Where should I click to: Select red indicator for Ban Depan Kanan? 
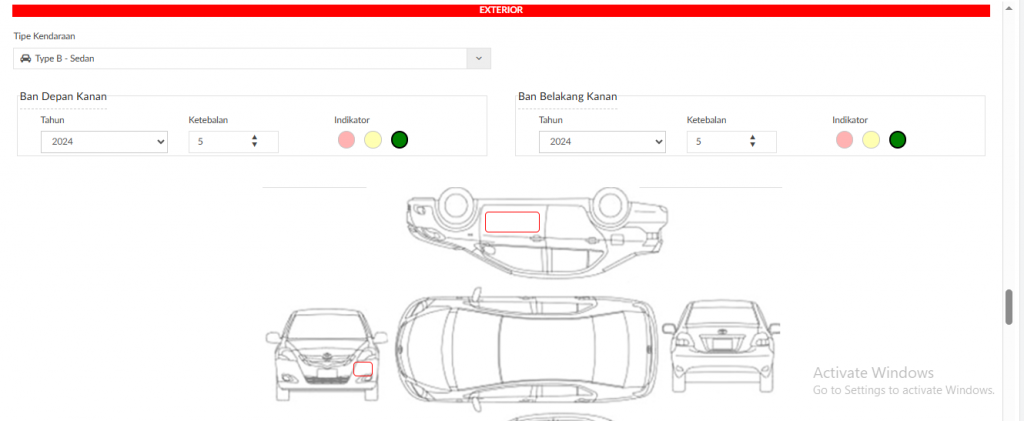pos(346,140)
